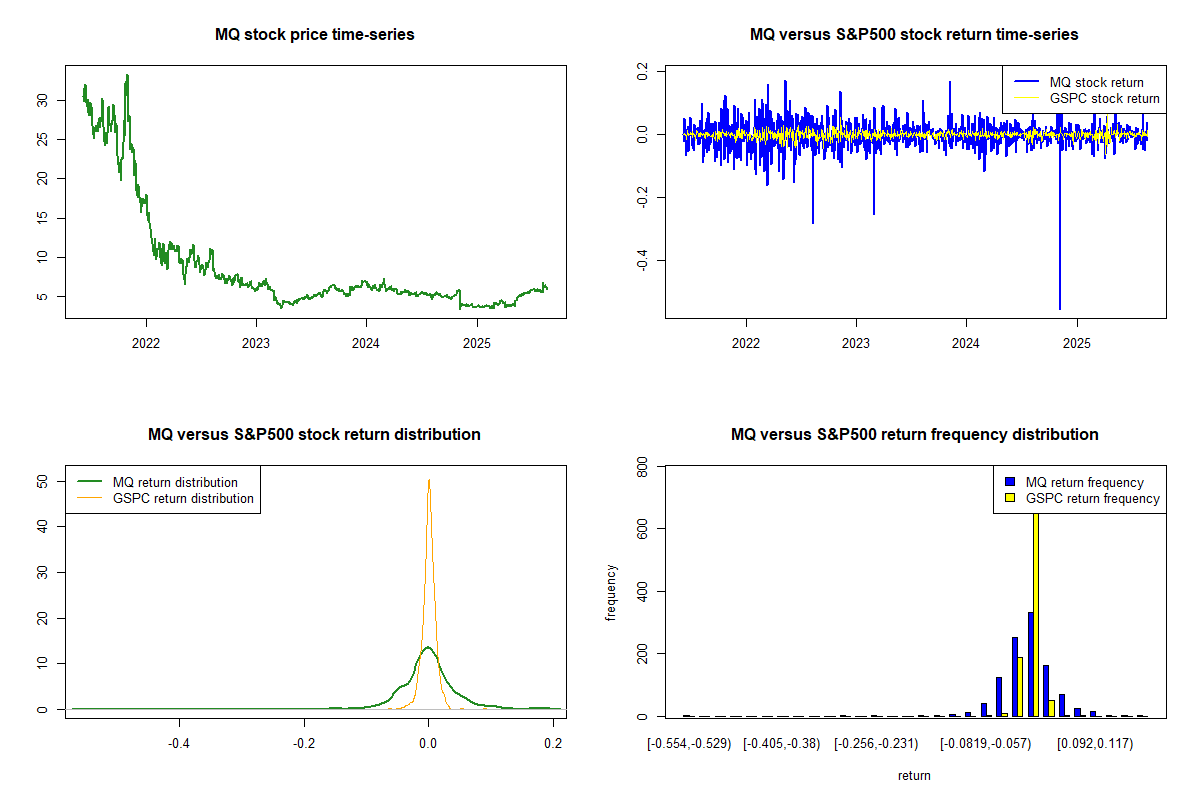Click the yellow square for GSPC return frequency
The height and width of the screenshot is (800, 1200).
(1010, 498)
